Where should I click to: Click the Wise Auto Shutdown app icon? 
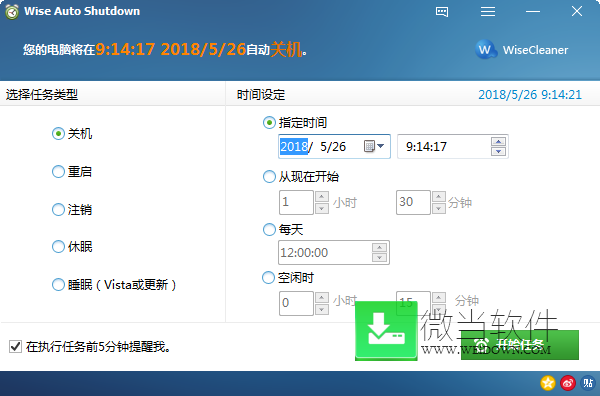tap(12, 12)
